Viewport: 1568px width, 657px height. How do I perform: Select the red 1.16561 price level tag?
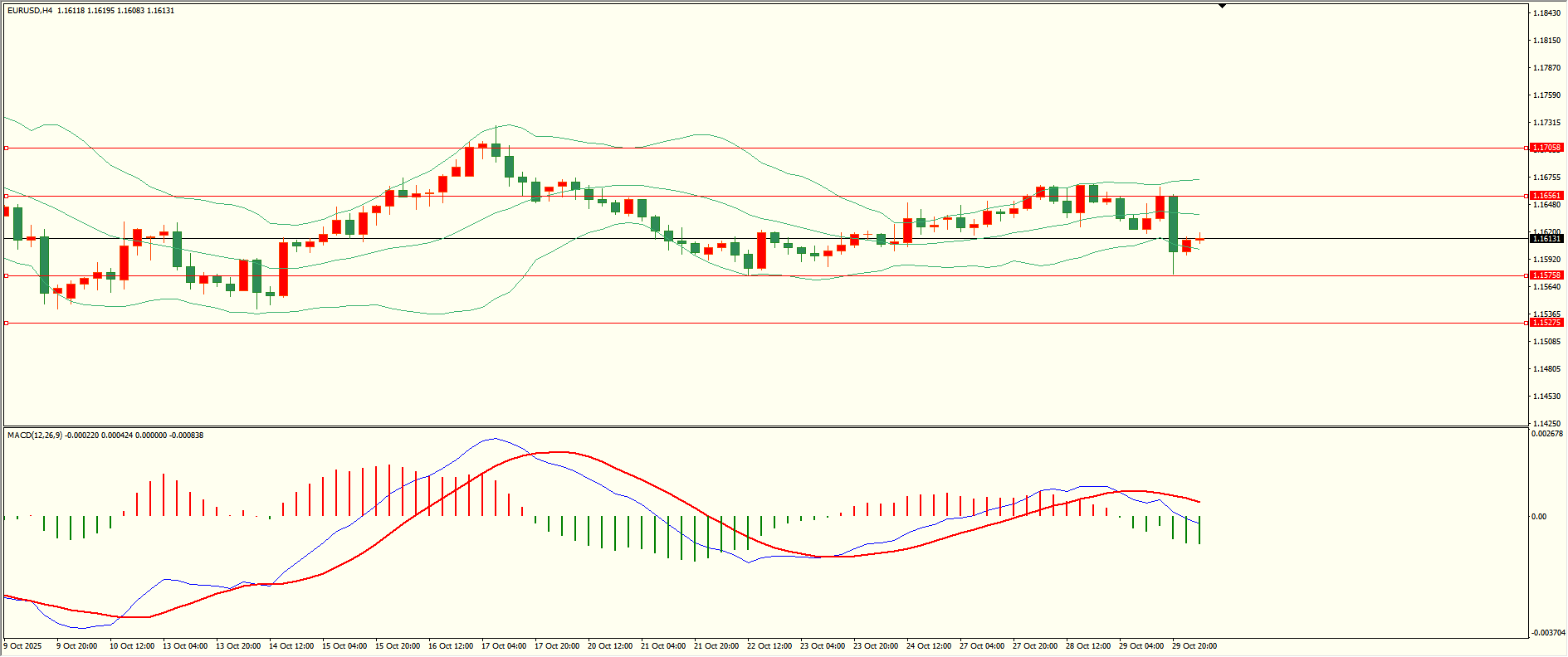click(1546, 196)
